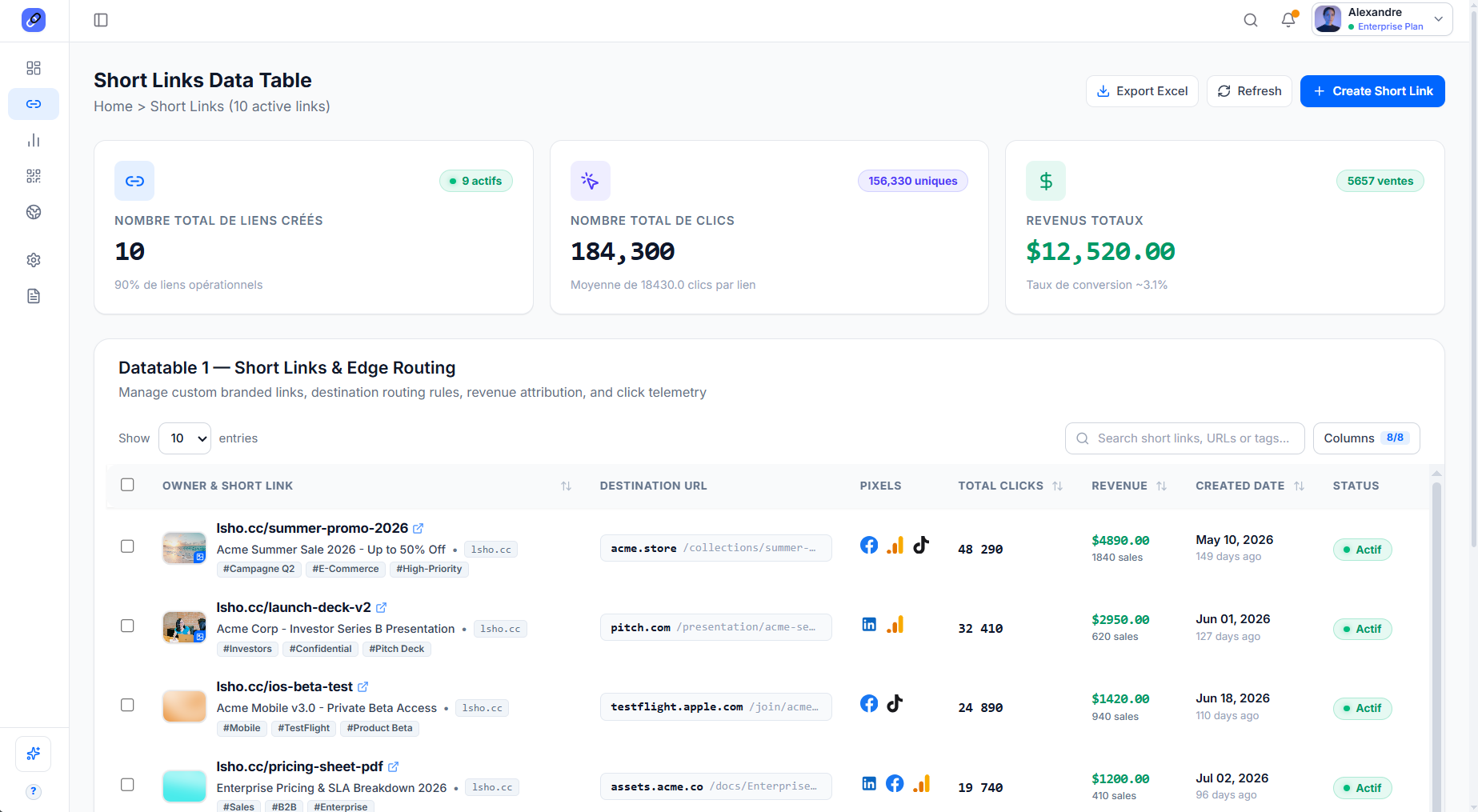
Task: Click the AI sparkle assistant icon
Action: (34, 754)
